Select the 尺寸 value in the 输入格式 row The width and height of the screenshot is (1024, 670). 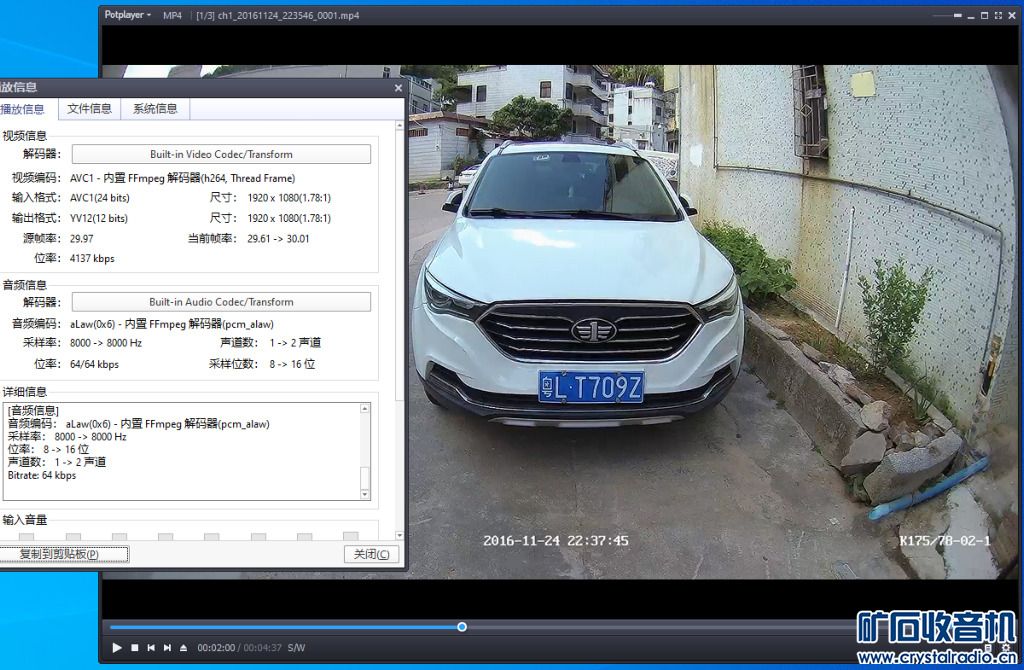point(289,198)
